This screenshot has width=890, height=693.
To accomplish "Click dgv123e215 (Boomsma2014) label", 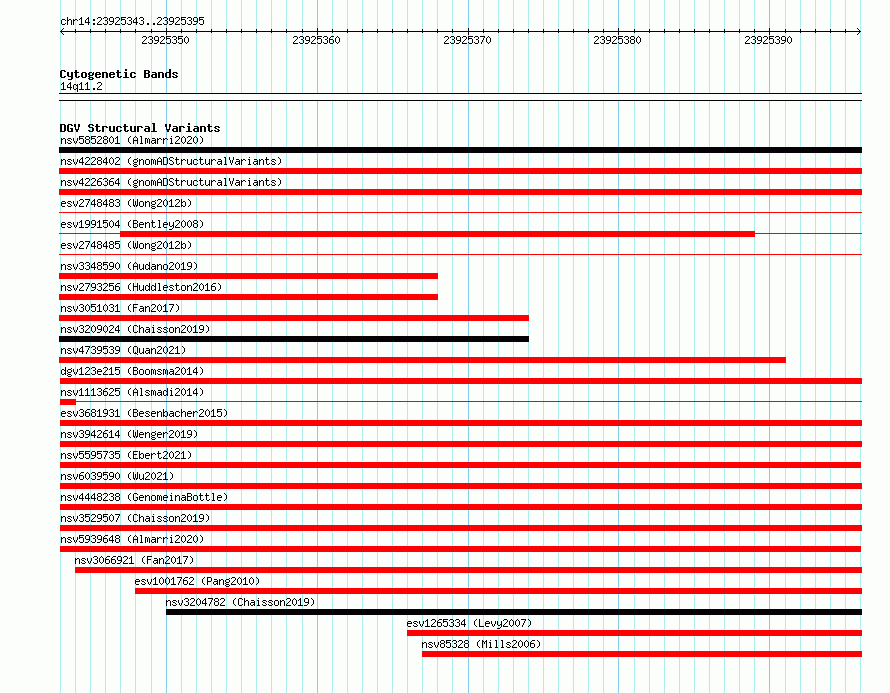I will pyautogui.click(x=132, y=371).
